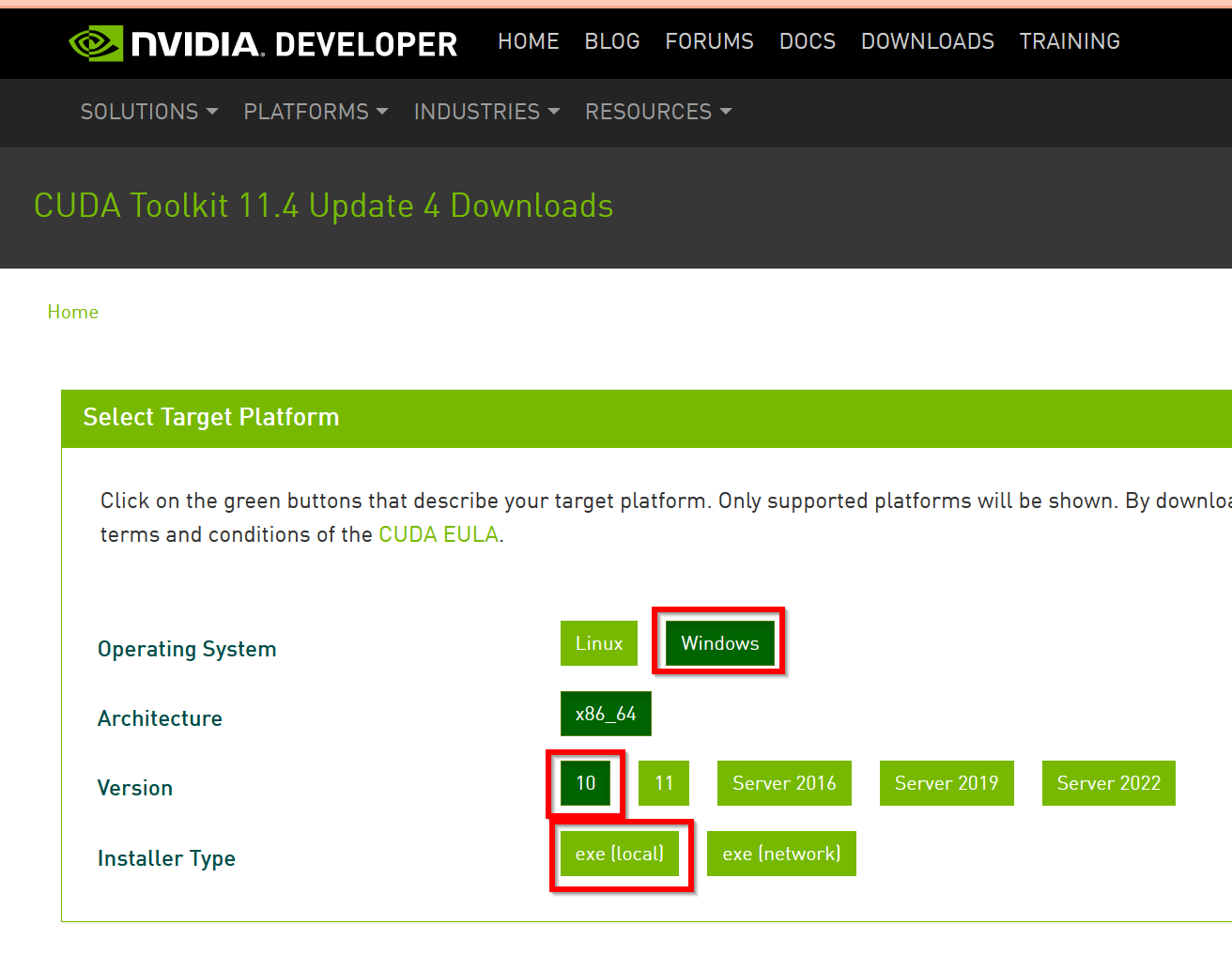Screen dimensions: 1232x955
Task: Select Windows version 10
Action: (586, 783)
